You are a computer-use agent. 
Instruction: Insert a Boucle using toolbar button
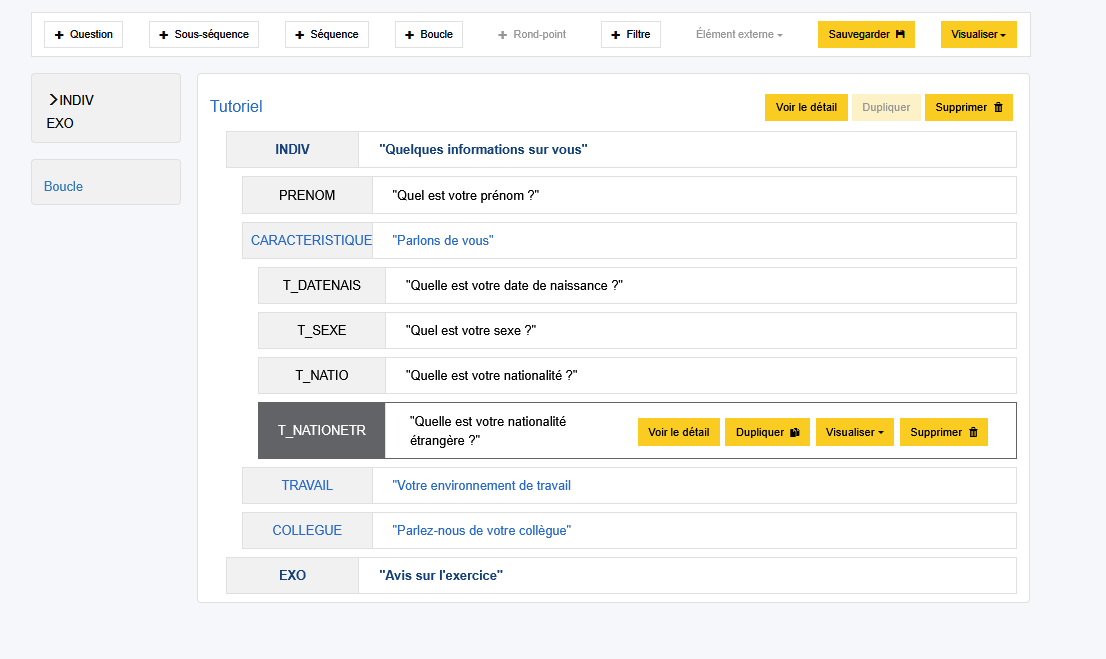(429, 34)
